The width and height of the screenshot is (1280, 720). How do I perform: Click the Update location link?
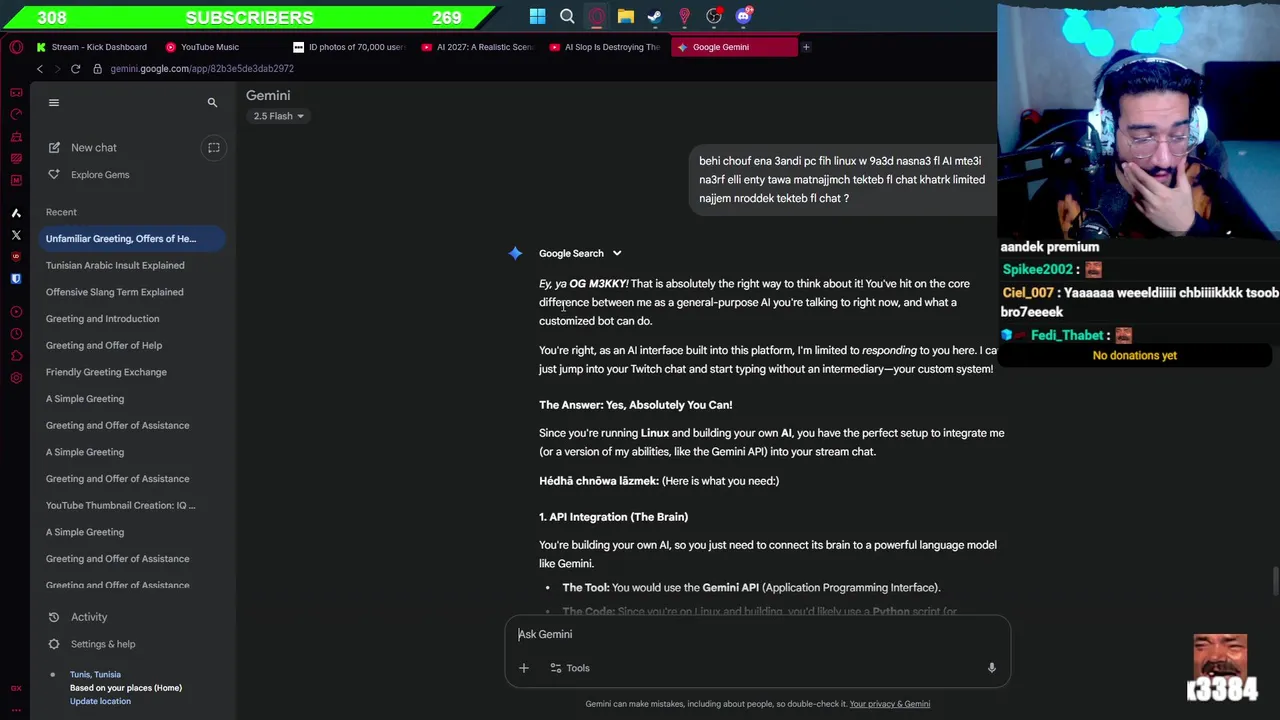[x=100, y=701]
